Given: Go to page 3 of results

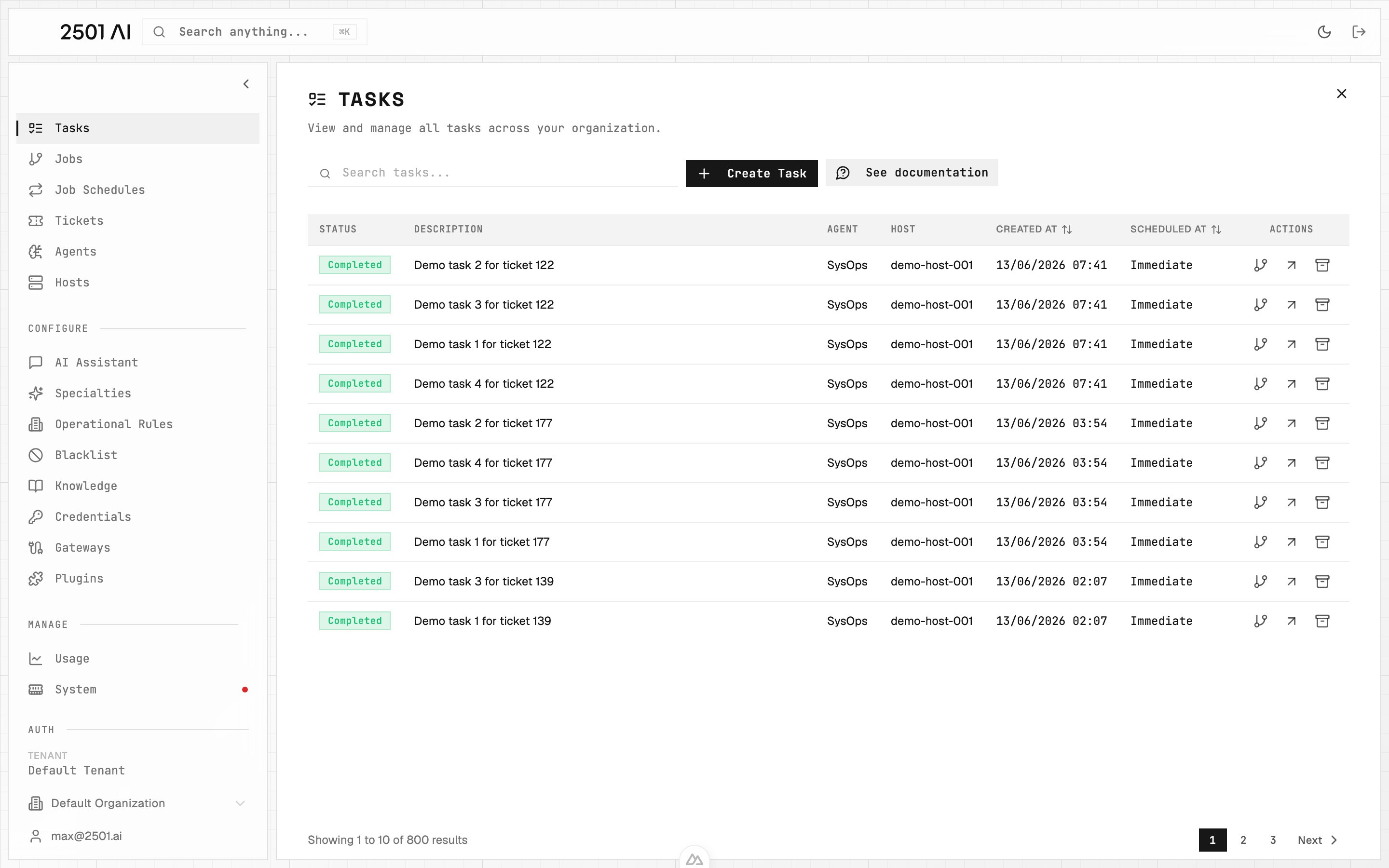Looking at the screenshot, I should tap(1273, 840).
